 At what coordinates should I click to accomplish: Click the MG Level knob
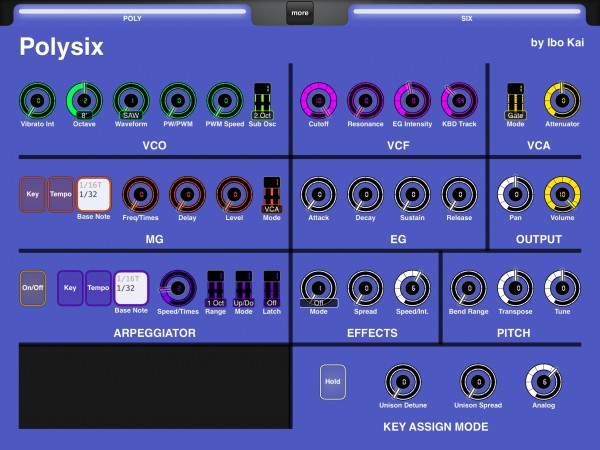point(234,194)
